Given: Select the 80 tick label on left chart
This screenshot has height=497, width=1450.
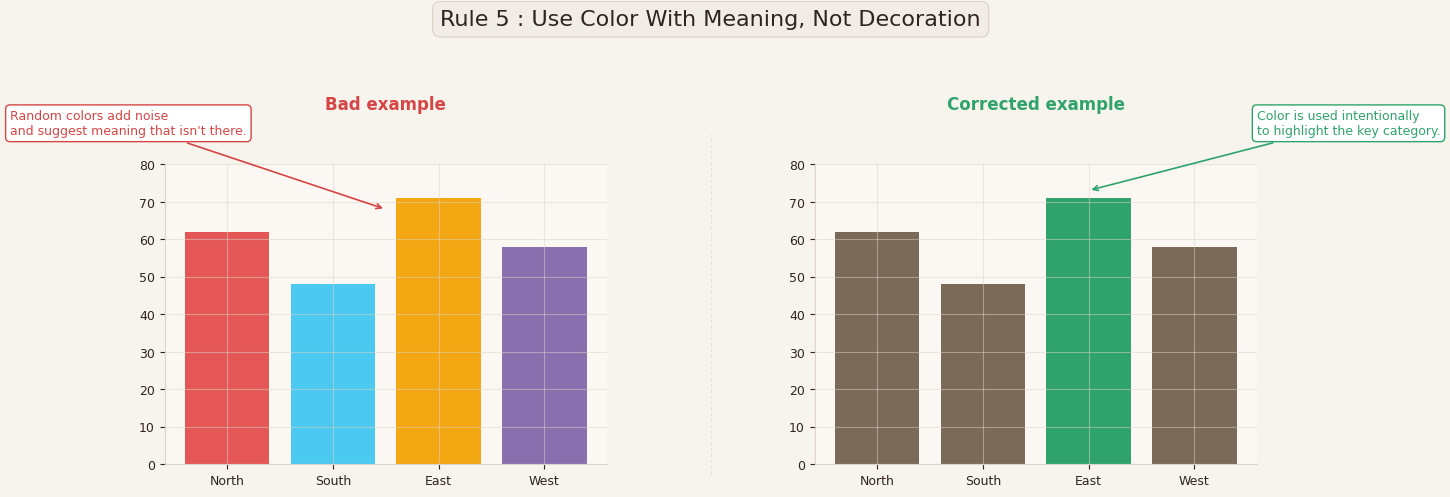Looking at the screenshot, I should click(147, 165).
